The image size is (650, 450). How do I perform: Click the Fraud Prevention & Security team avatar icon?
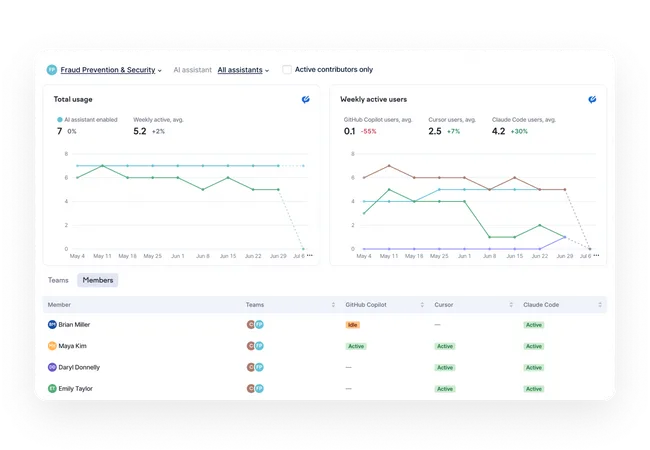coord(52,70)
